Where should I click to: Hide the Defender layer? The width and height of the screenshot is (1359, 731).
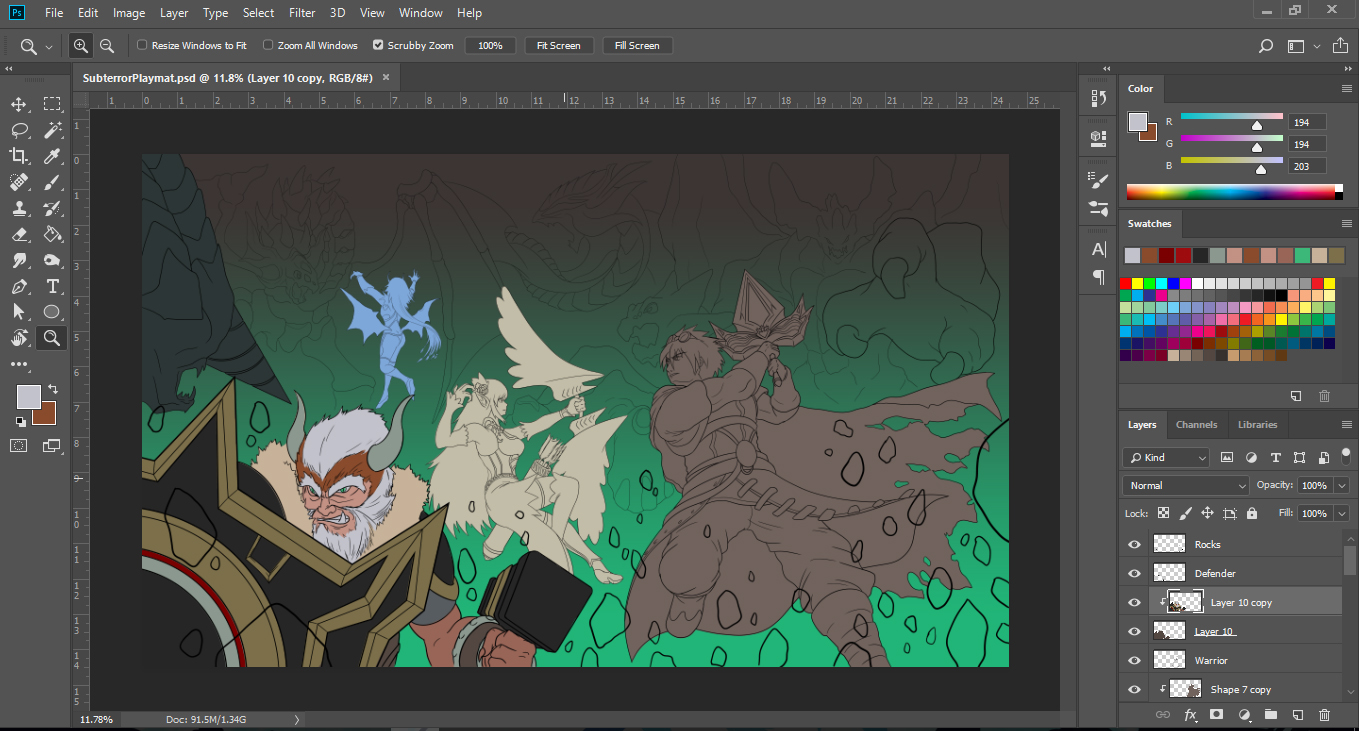tap(1134, 573)
